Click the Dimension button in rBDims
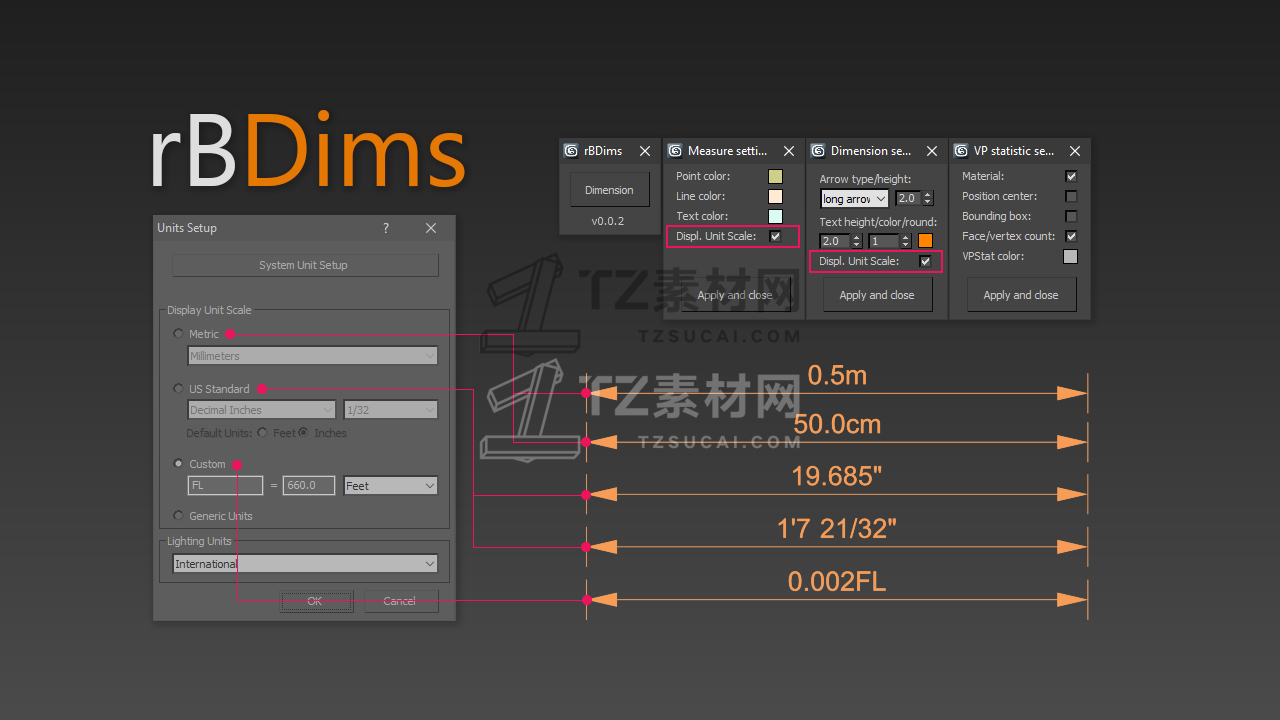1280x720 pixels. [x=609, y=190]
